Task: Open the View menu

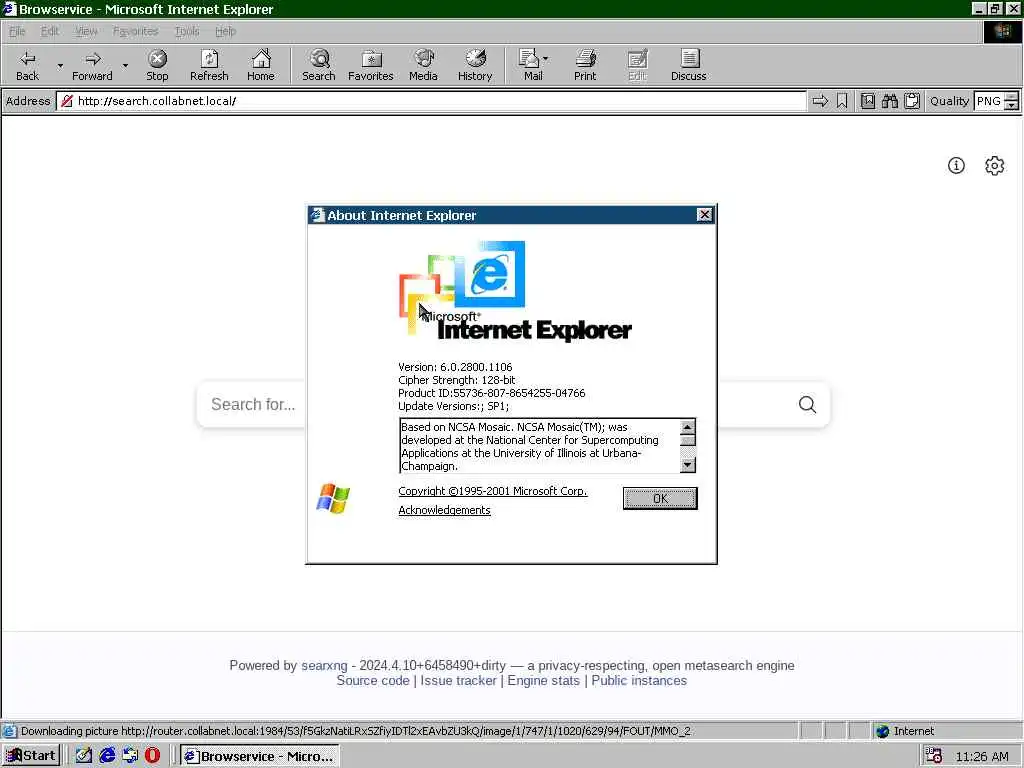Action: tap(86, 31)
